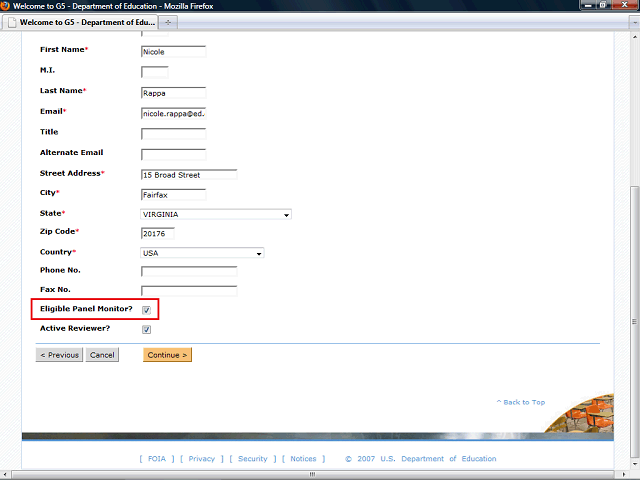Open a new tab with plus button
Image resolution: width=640 pixels, height=480 pixels.
point(168,22)
